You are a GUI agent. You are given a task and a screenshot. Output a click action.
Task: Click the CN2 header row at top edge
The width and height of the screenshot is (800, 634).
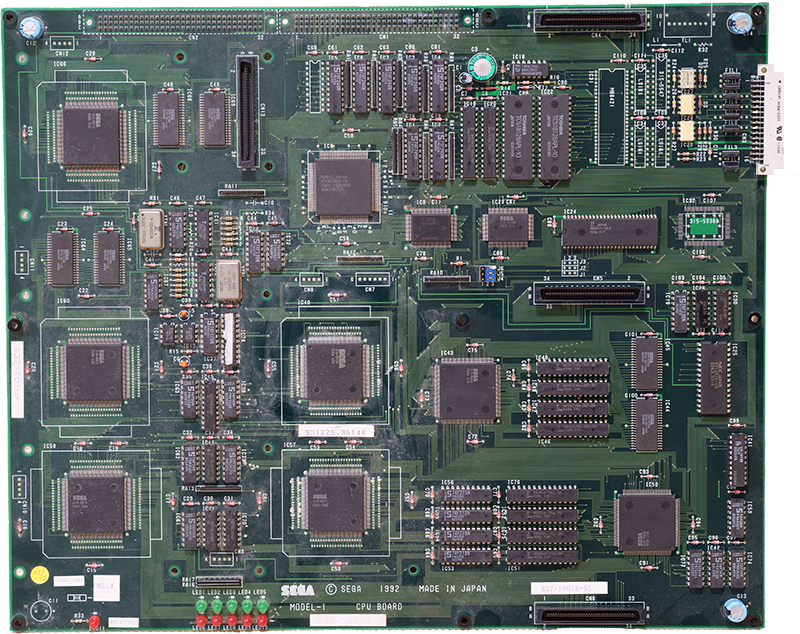pos(179,22)
